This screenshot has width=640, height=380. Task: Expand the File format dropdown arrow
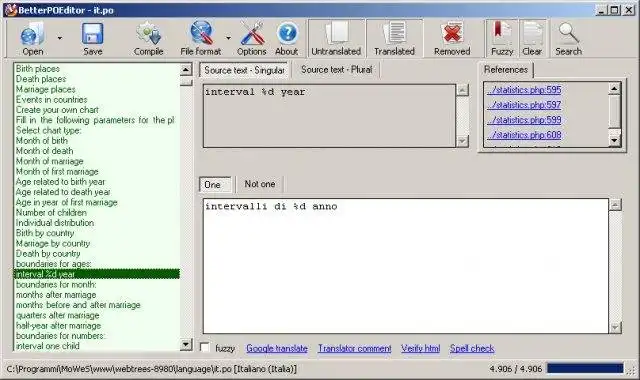[228, 38]
